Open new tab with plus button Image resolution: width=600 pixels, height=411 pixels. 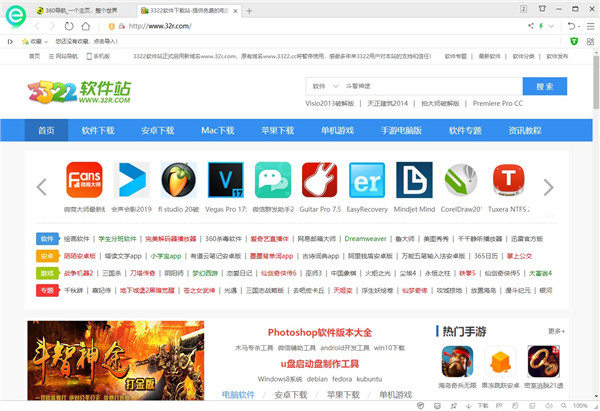249,11
